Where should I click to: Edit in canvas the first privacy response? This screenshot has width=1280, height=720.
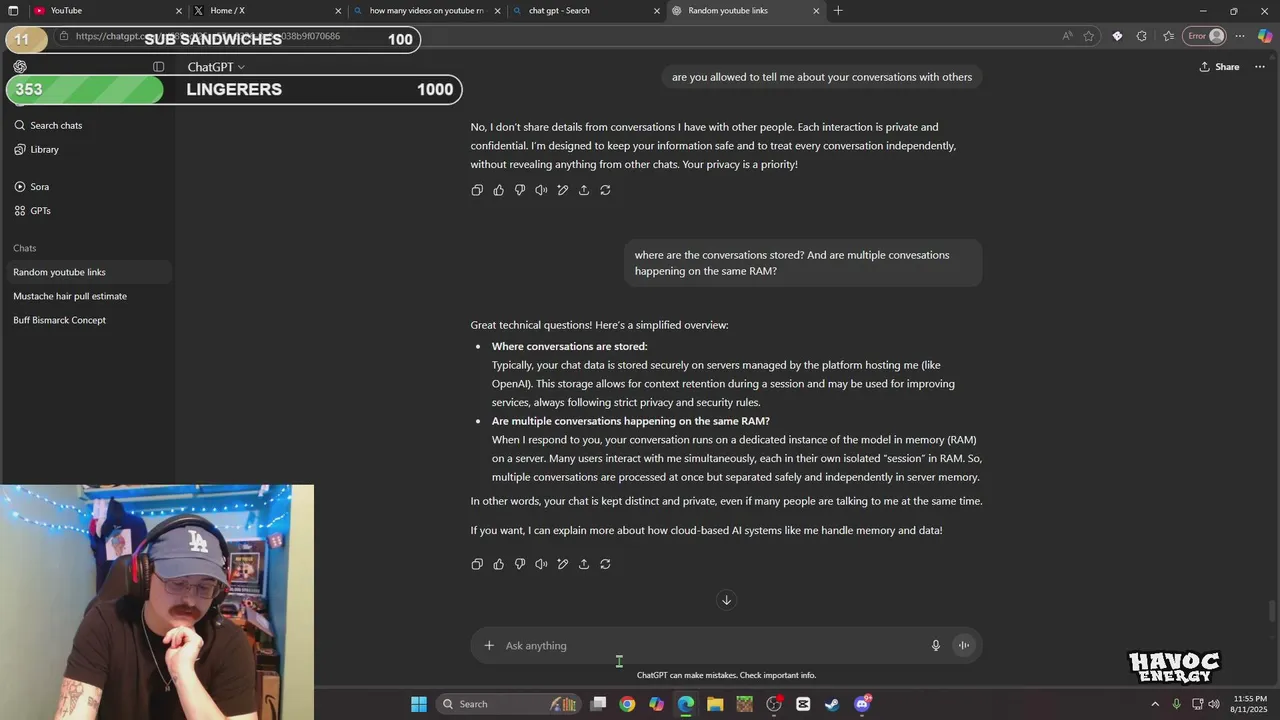coord(563,190)
